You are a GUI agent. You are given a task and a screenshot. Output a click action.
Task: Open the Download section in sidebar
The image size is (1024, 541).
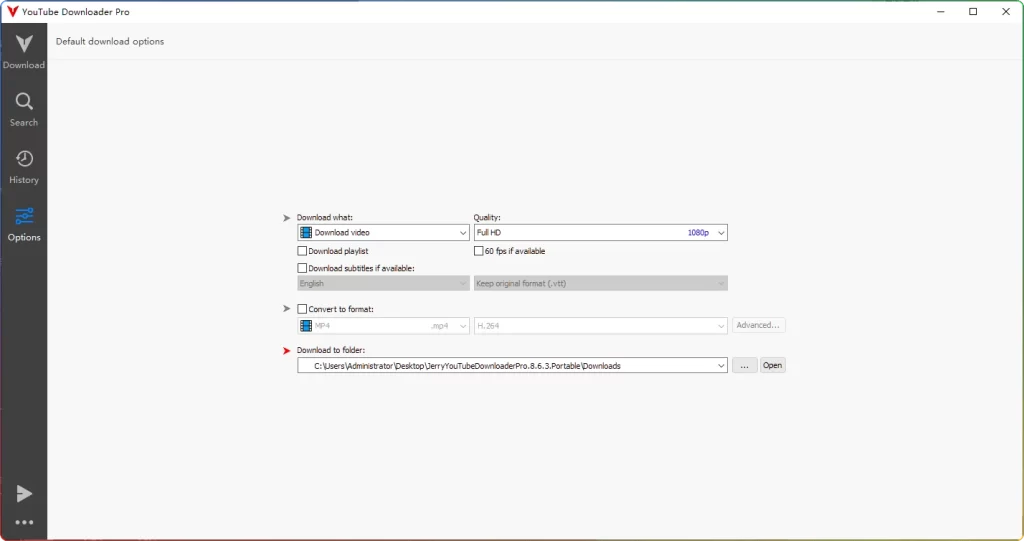pyautogui.click(x=24, y=52)
